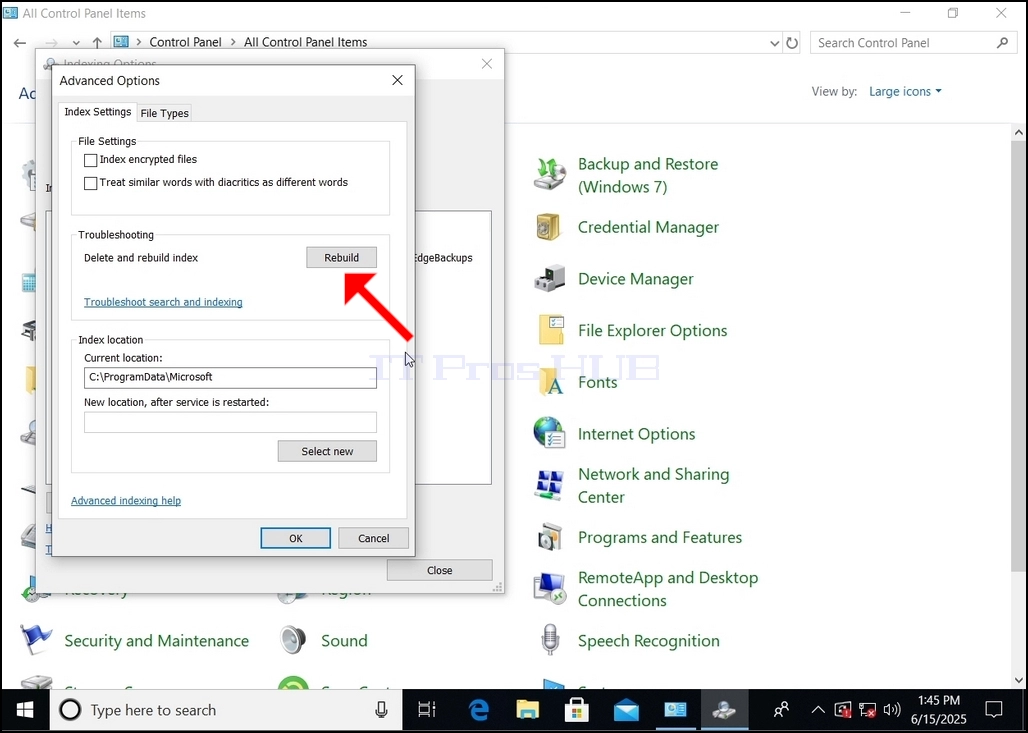Click the Select new button

[x=327, y=451]
